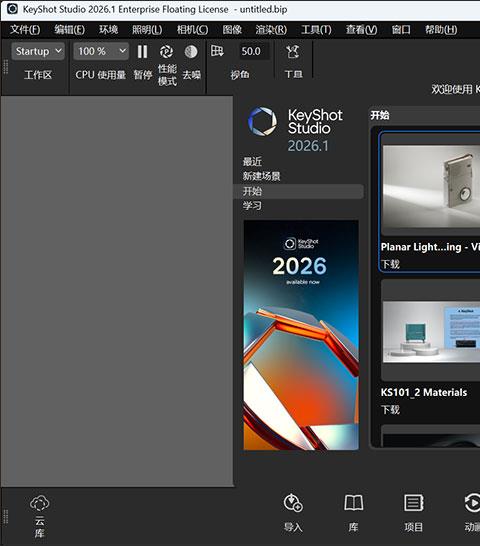The height and width of the screenshot is (546, 480).
Task: Toggle the denoise icon
Action: [x=191, y=52]
